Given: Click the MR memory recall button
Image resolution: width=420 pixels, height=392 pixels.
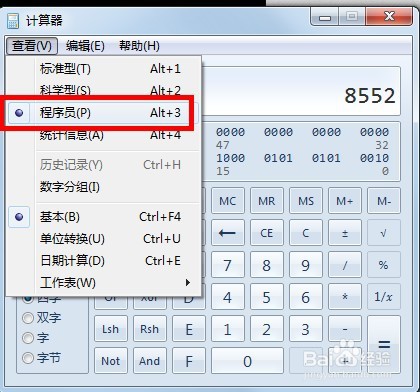Looking at the screenshot, I should [267, 201].
